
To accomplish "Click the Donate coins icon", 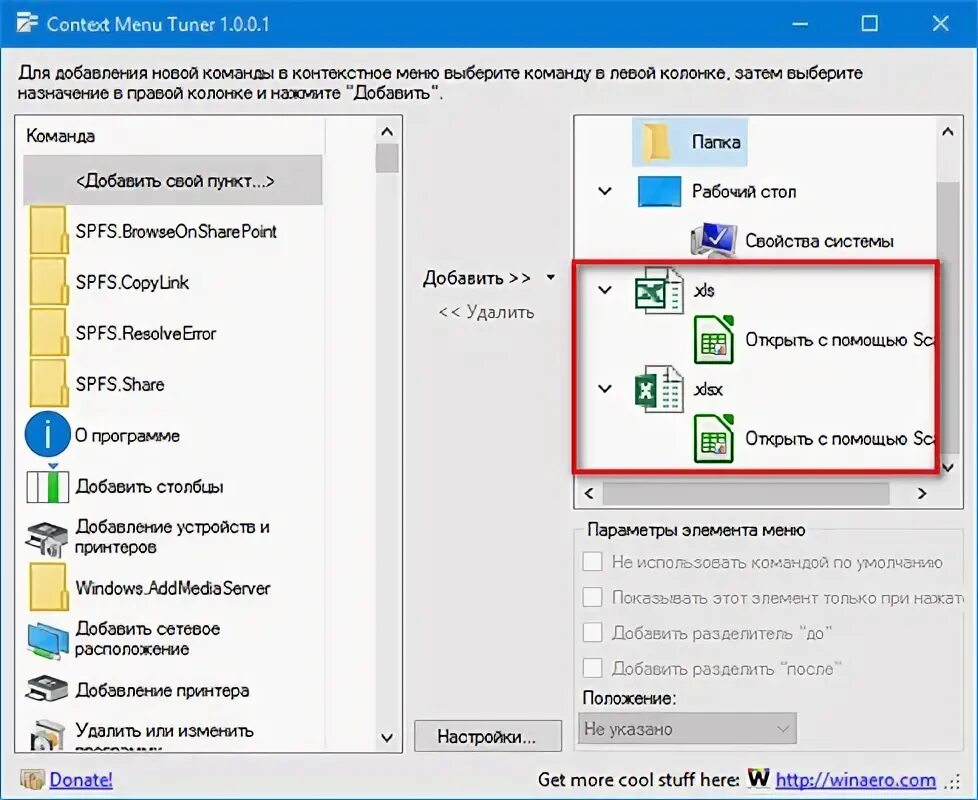I will (x=32, y=779).
